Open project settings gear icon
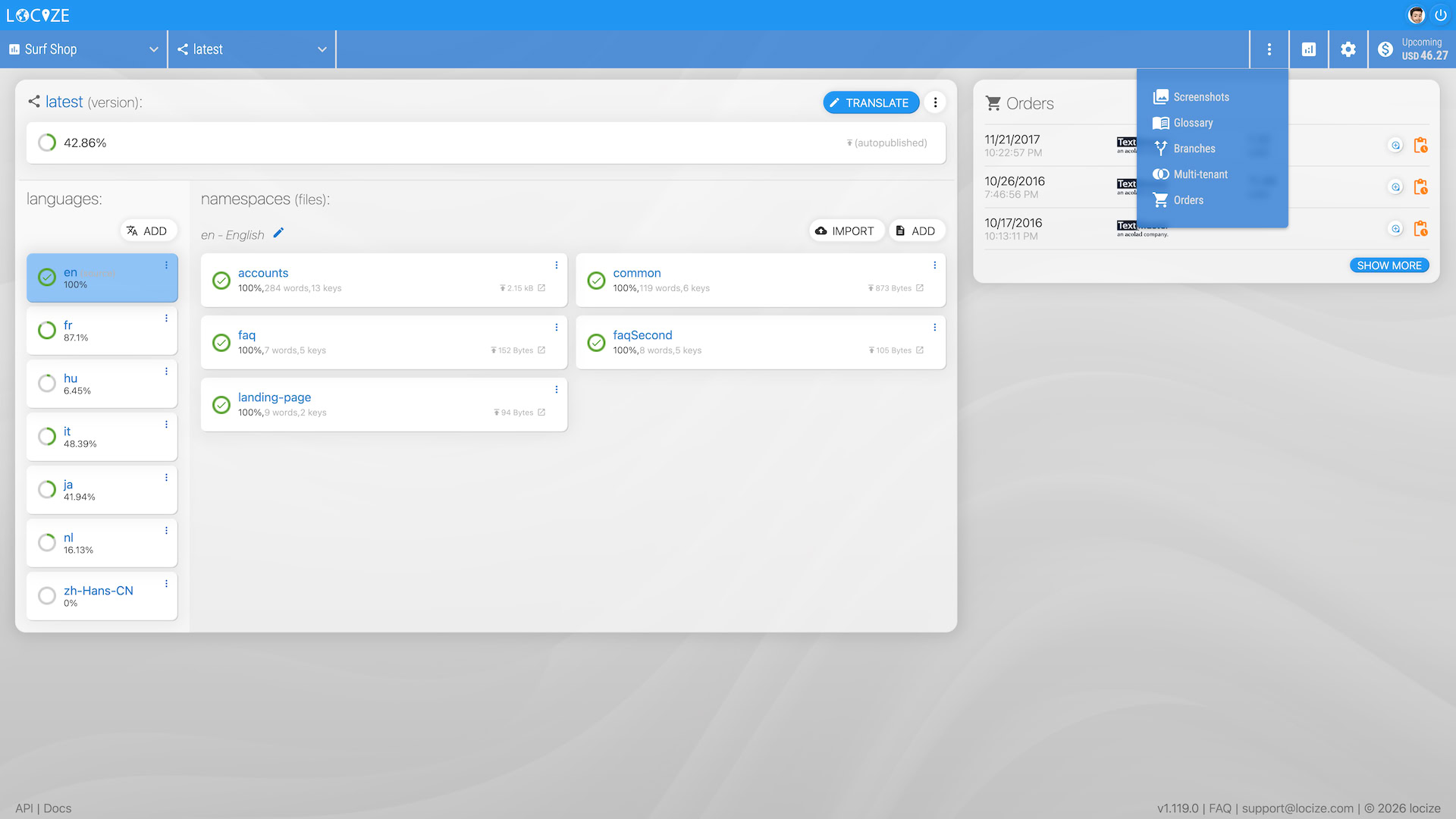Screen dimensions: 1456x819 tap(1348, 49)
